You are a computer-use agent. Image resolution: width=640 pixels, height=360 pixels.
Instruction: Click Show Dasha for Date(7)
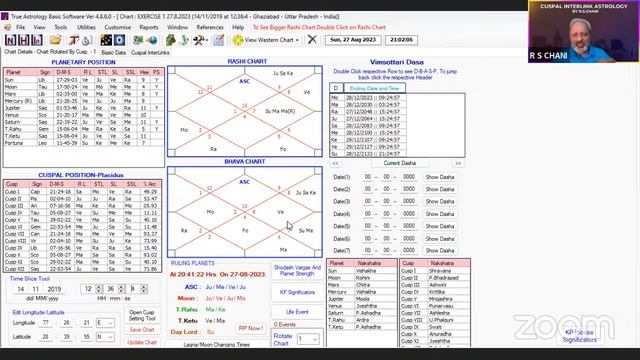pyautogui.click(x=440, y=251)
